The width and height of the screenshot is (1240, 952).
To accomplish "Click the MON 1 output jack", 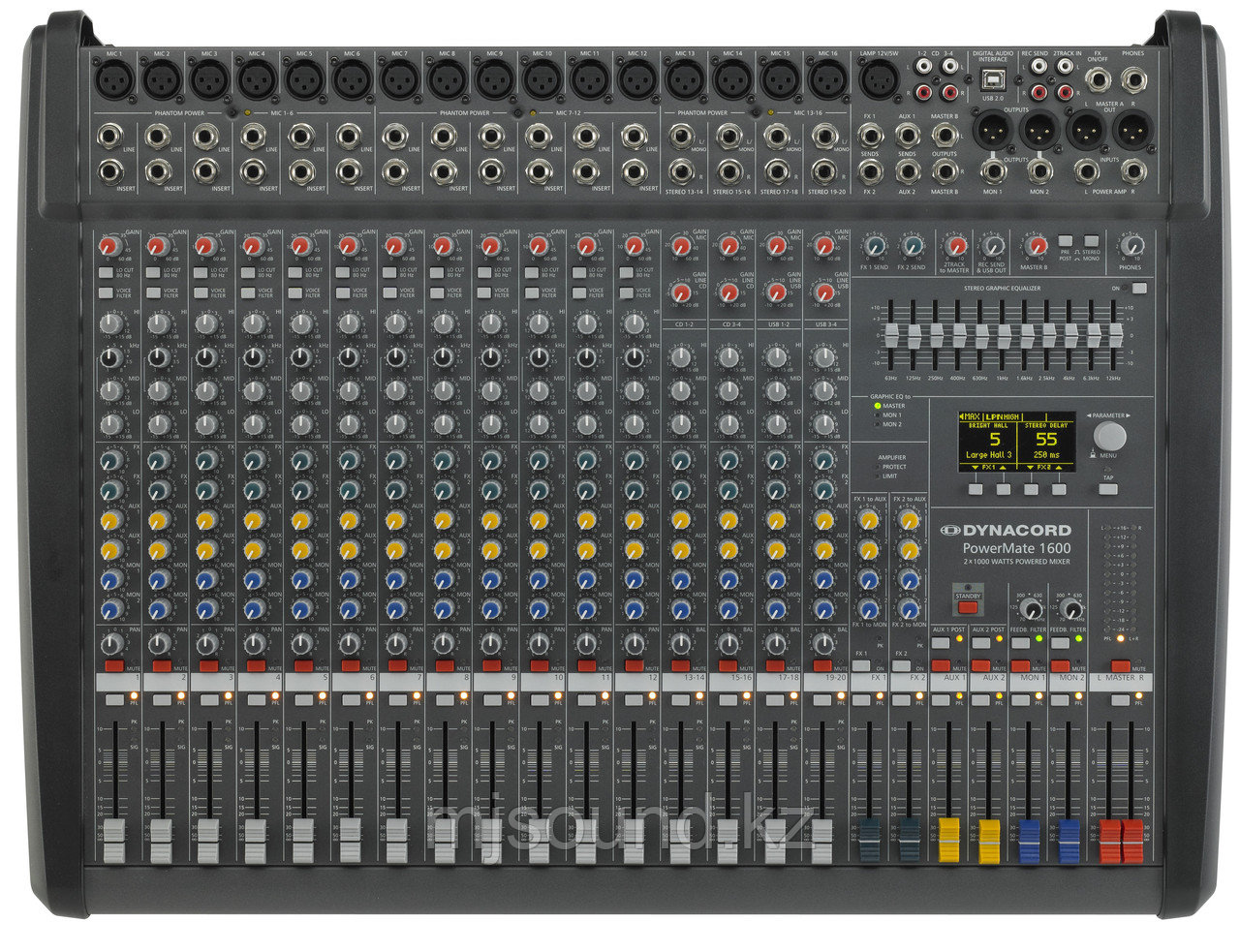I will coord(993,170).
